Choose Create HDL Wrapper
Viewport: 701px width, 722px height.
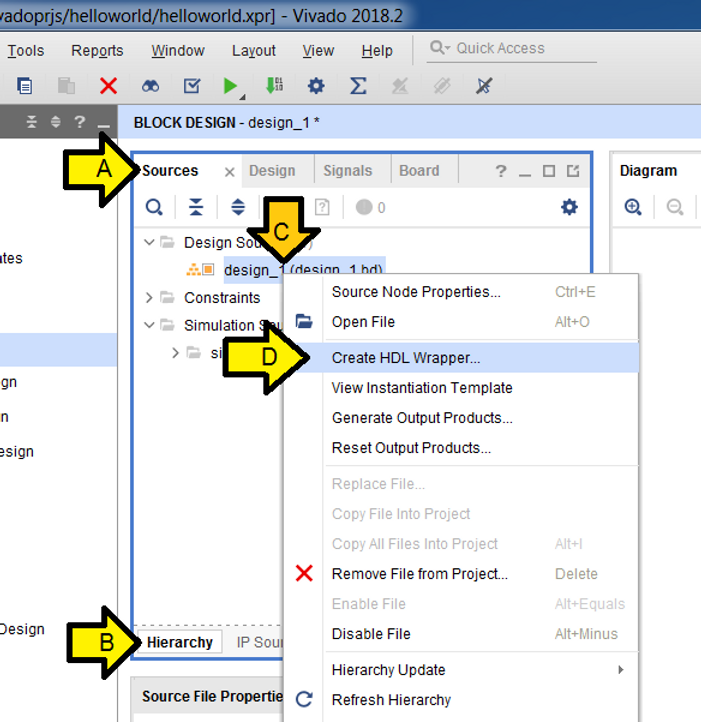(461, 358)
